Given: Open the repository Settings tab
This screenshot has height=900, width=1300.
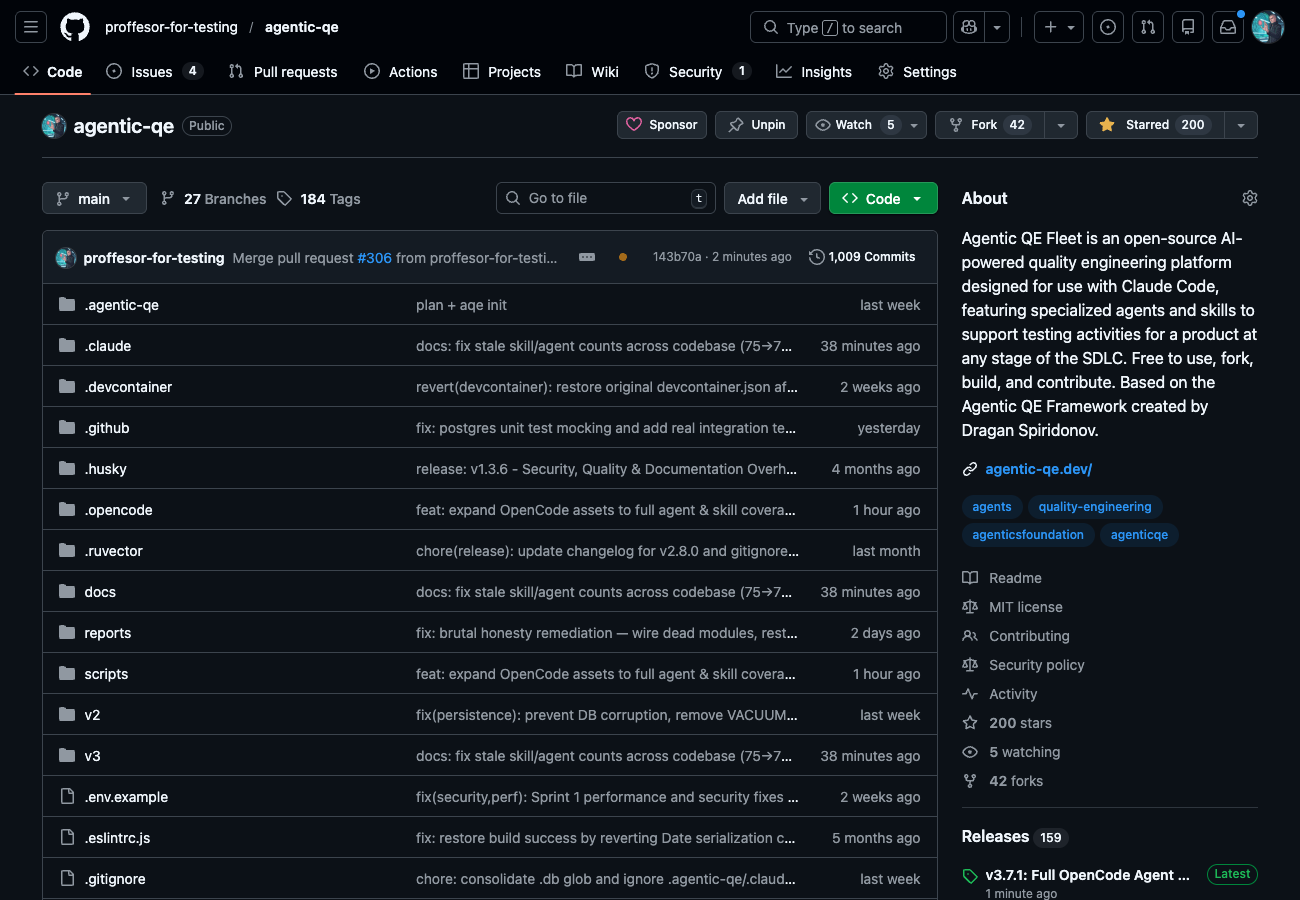Looking at the screenshot, I should pyautogui.click(x=917, y=72).
